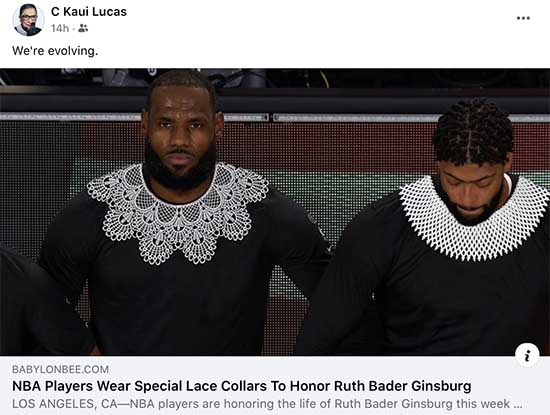Screen dimensions: 550x415
Task: Click the LOS ANGELES, CA article description snippet
Action: (267, 403)
